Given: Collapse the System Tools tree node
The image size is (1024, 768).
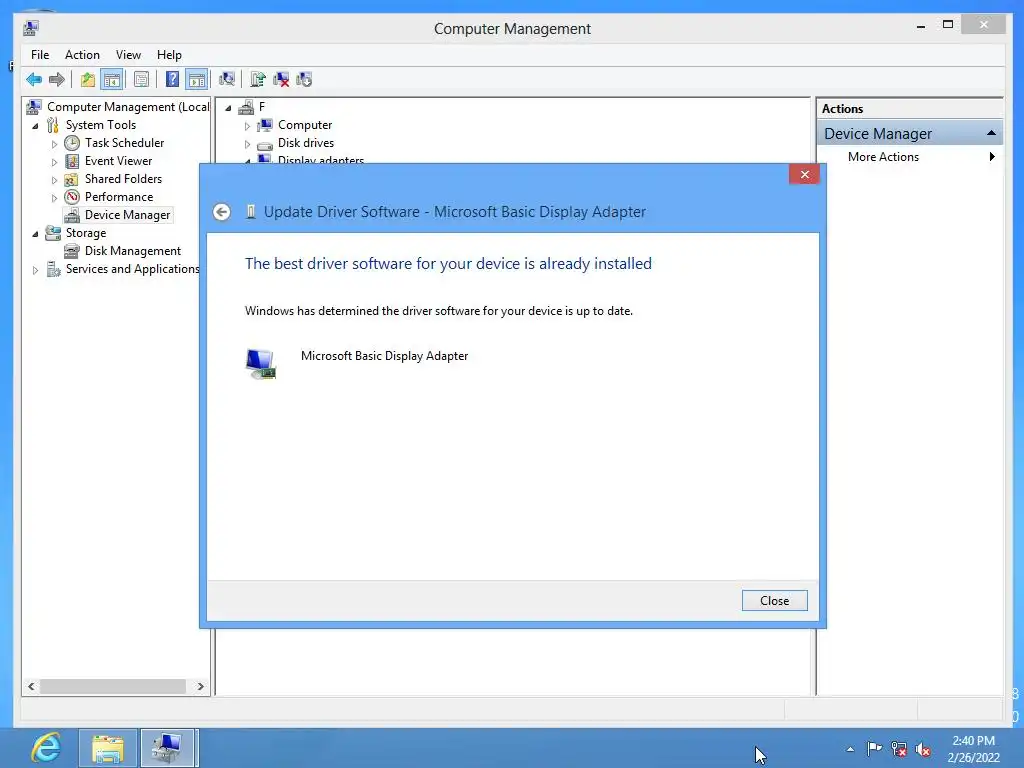Looking at the screenshot, I should (35, 125).
